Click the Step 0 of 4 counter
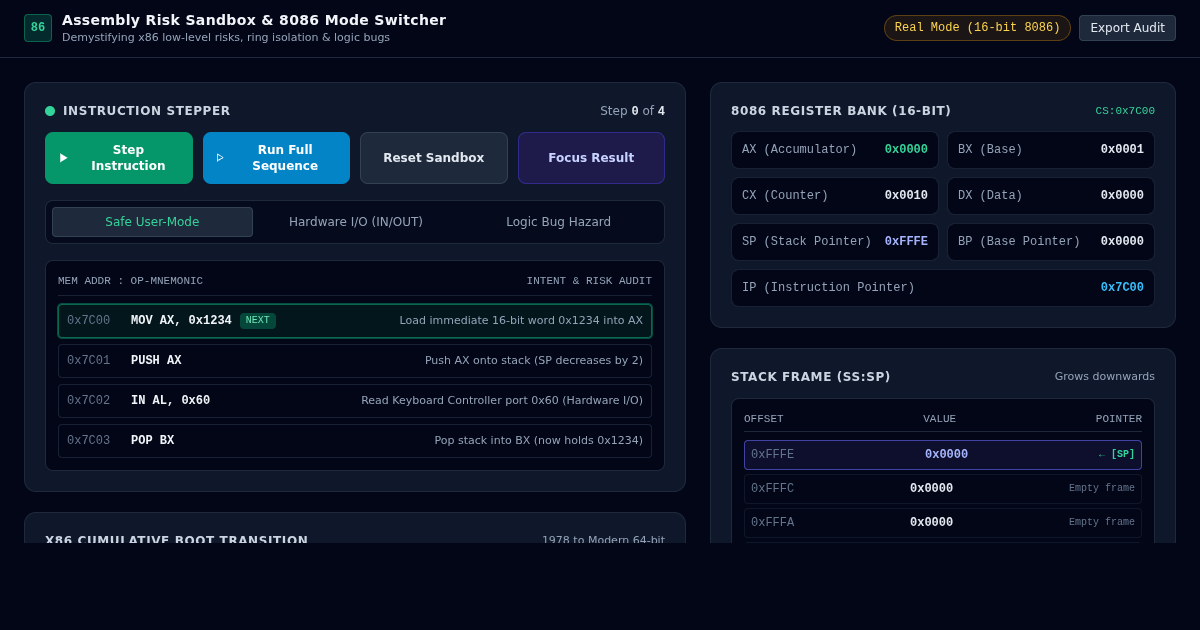The height and width of the screenshot is (630, 1200). point(632,111)
